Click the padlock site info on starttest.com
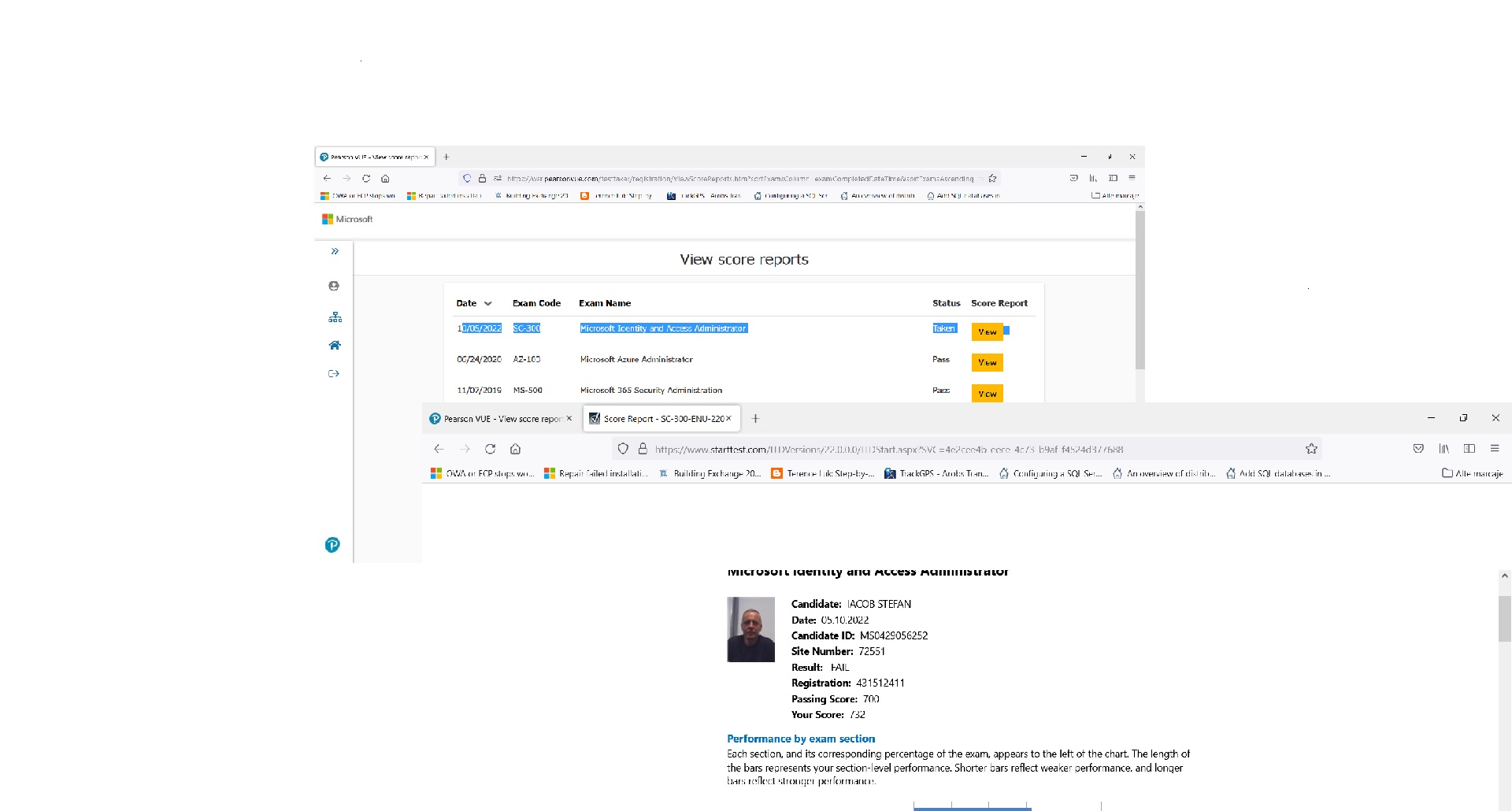The image size is (1512, 811). [643, 449]
